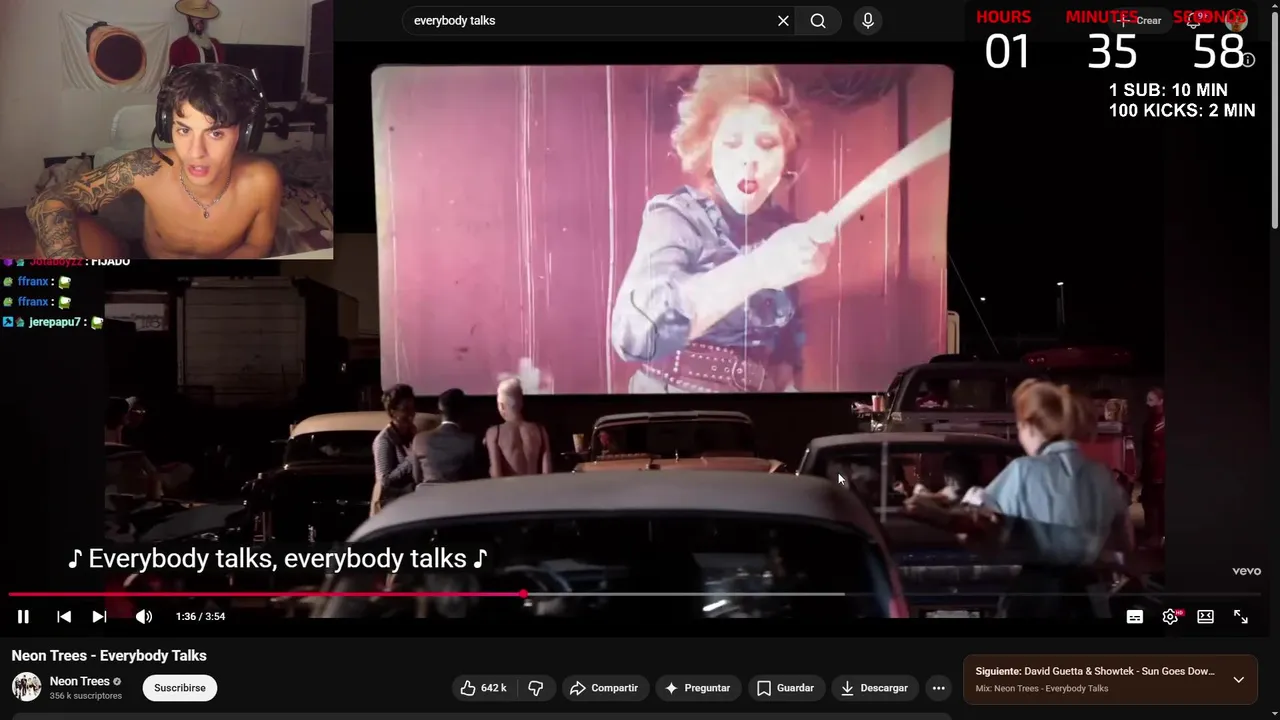1280x720 pixels.
Task: Click the streamer webcam overlay
Action: 166,130
